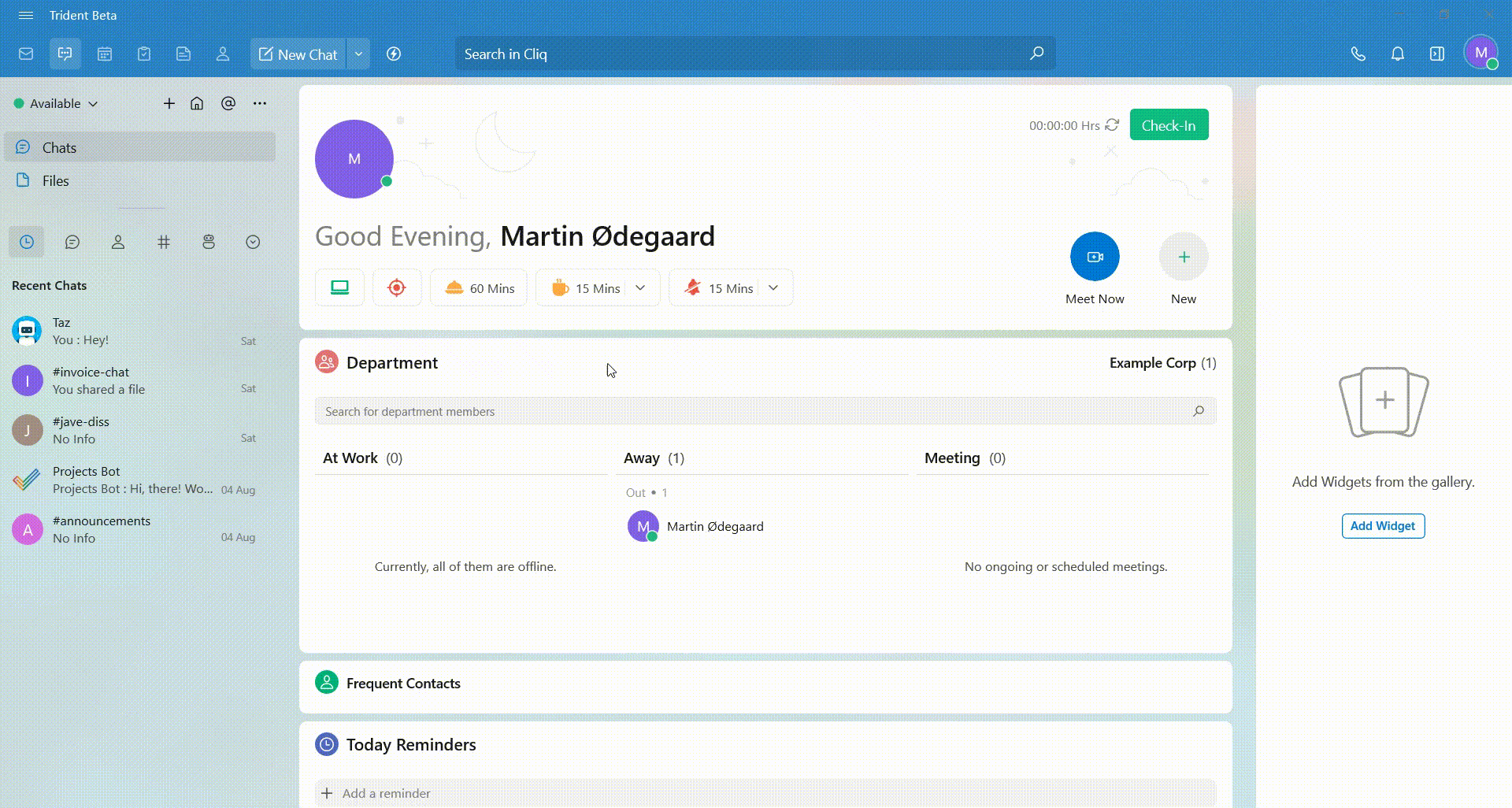
Task: Click the refresh timer icon
Action: [x=1112, y=125]
